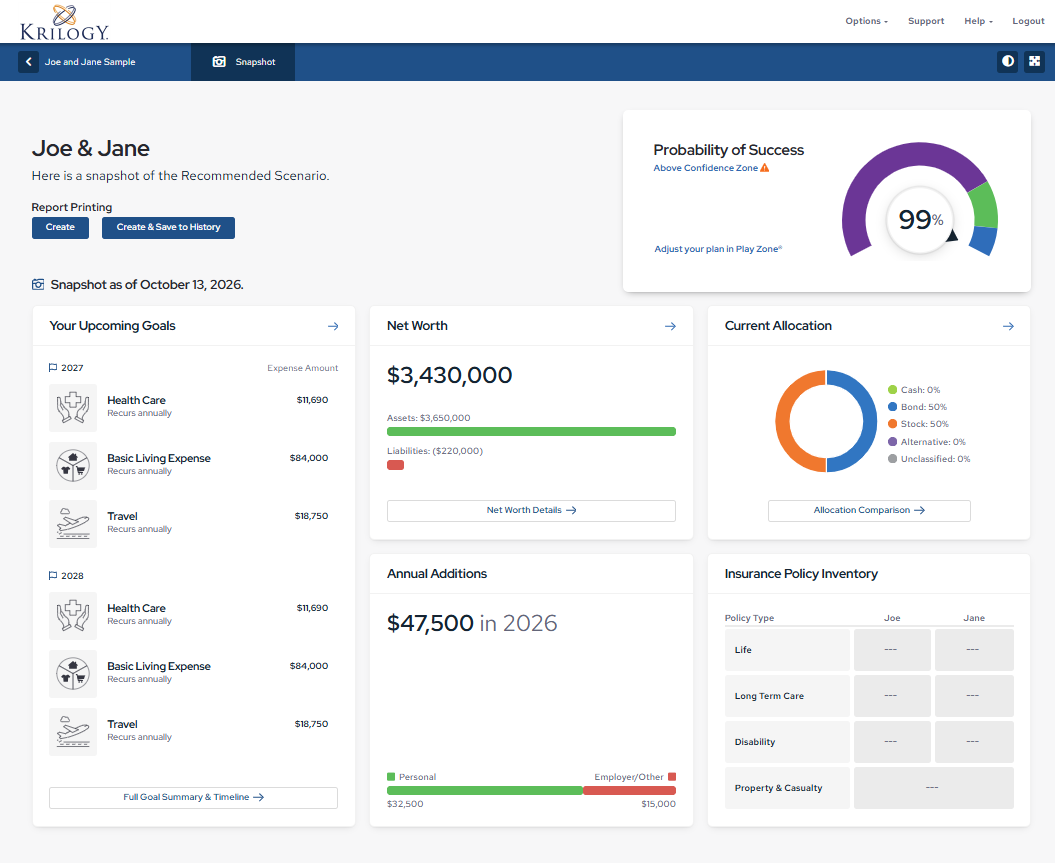
Task: Click 2028 Health Care hands icon
Action: click(x=73, y=615)
